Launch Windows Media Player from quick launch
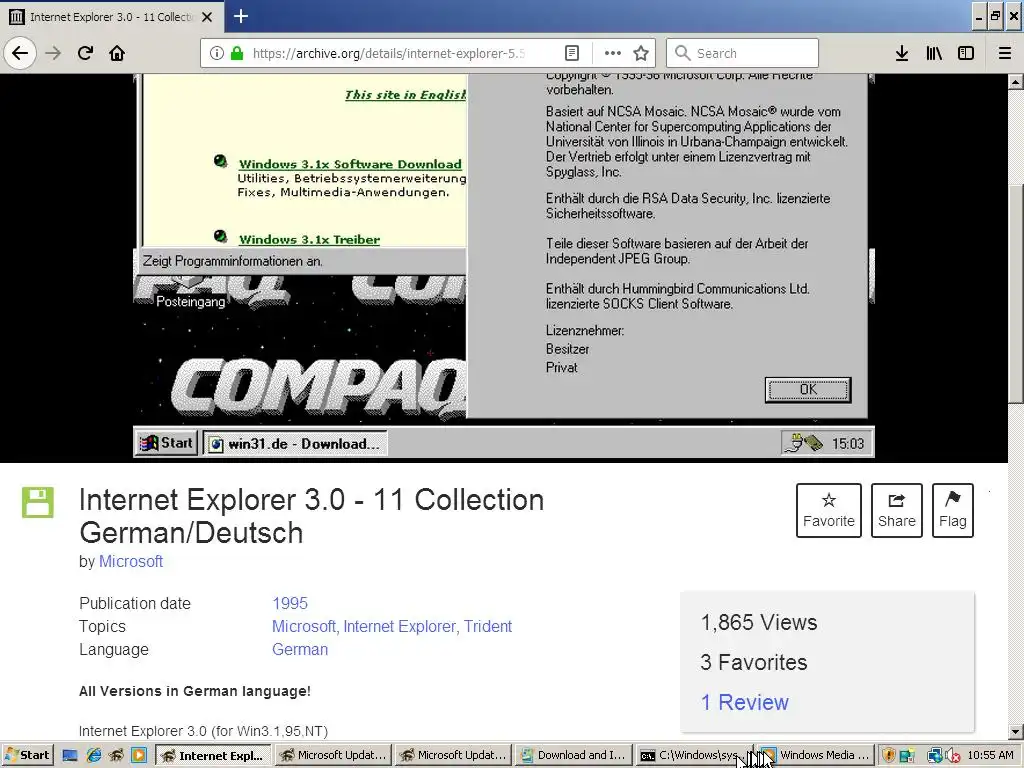 point(139,756)
